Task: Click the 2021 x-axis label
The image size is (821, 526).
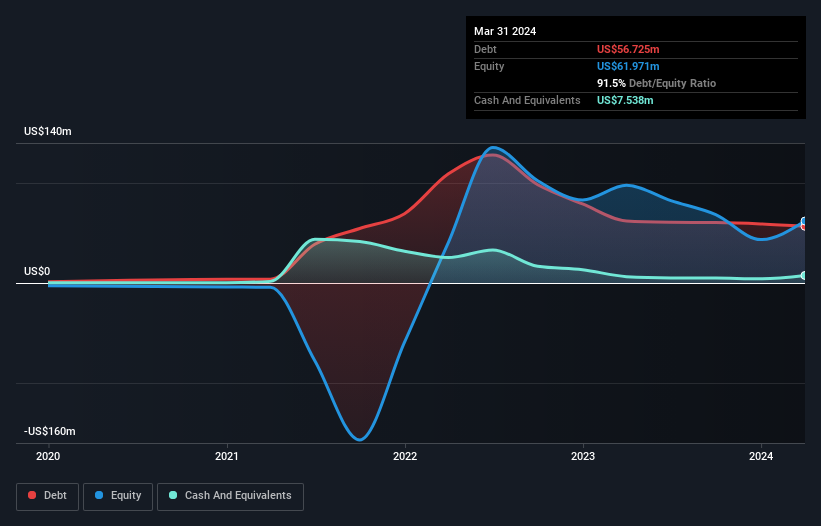Action: [x=227, y=456]
